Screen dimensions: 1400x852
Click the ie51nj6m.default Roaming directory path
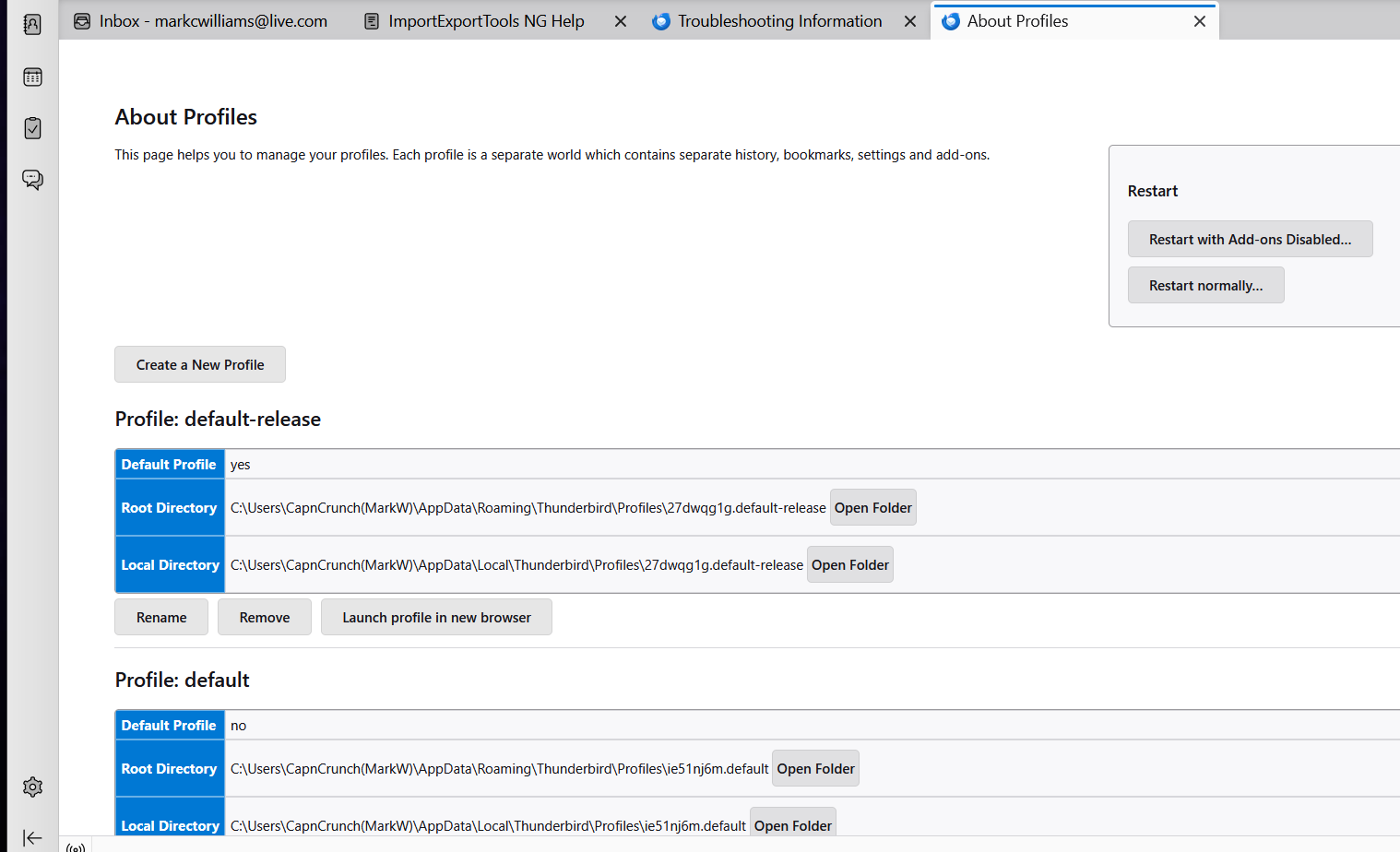(x=499, y=769)
